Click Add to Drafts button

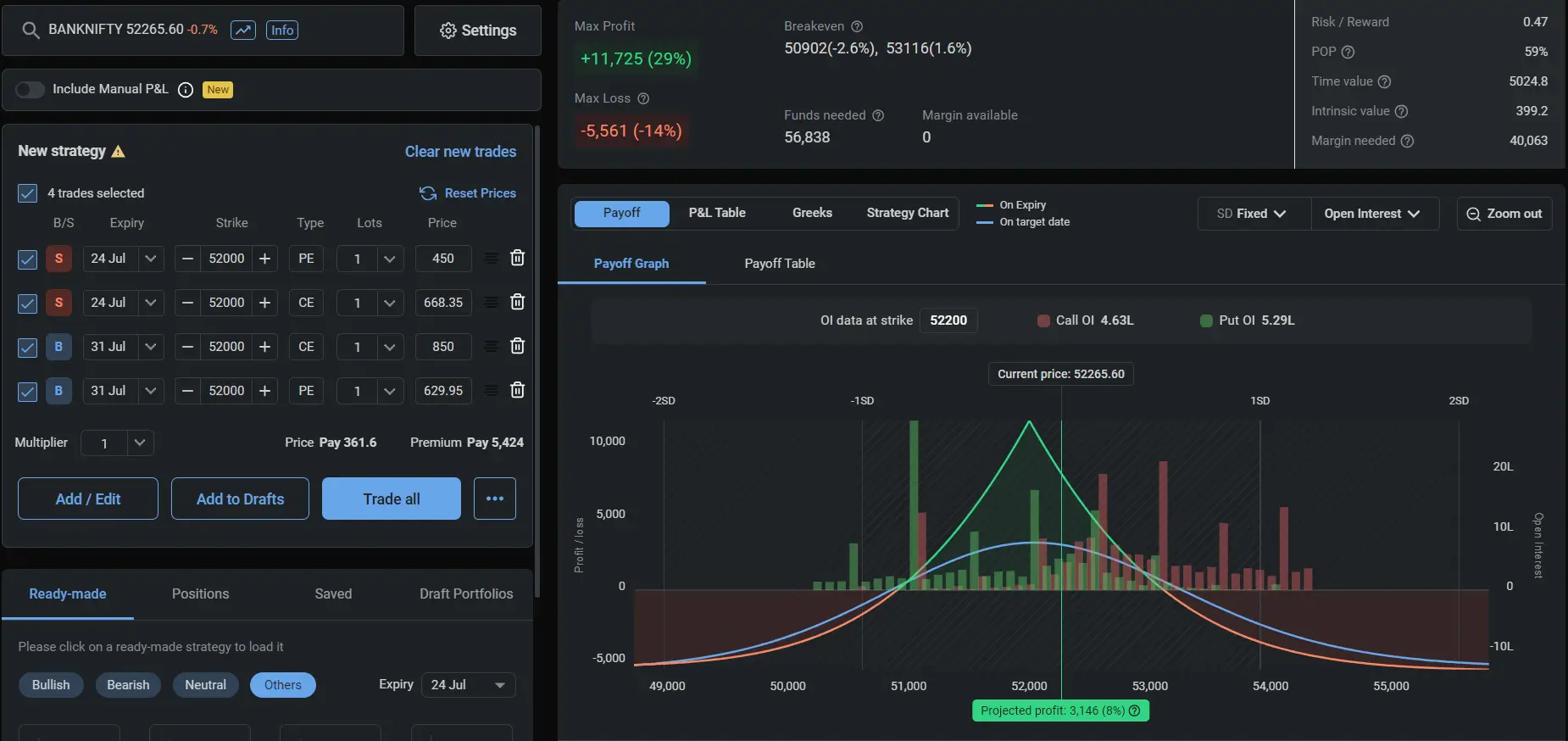(x=240, y=499)
